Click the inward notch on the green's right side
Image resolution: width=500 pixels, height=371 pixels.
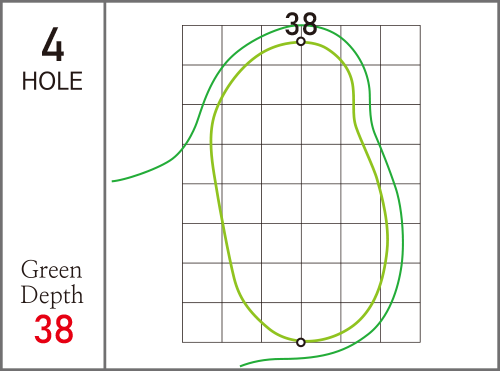(353, 107)
